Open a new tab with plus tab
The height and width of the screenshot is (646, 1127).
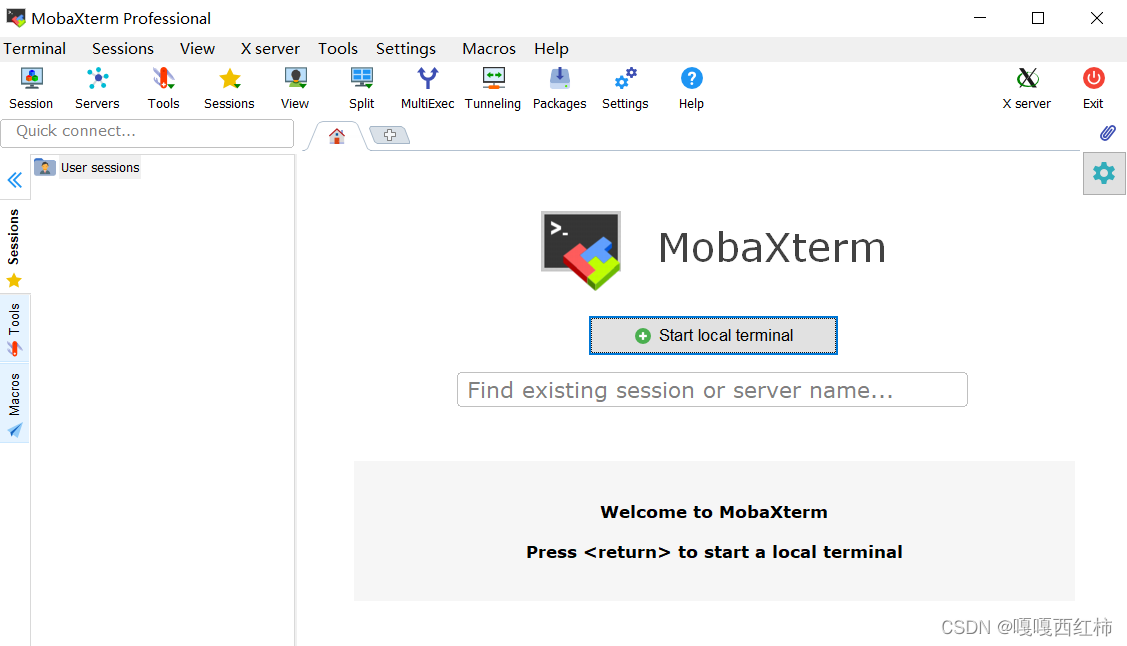(x=390, y=135)
